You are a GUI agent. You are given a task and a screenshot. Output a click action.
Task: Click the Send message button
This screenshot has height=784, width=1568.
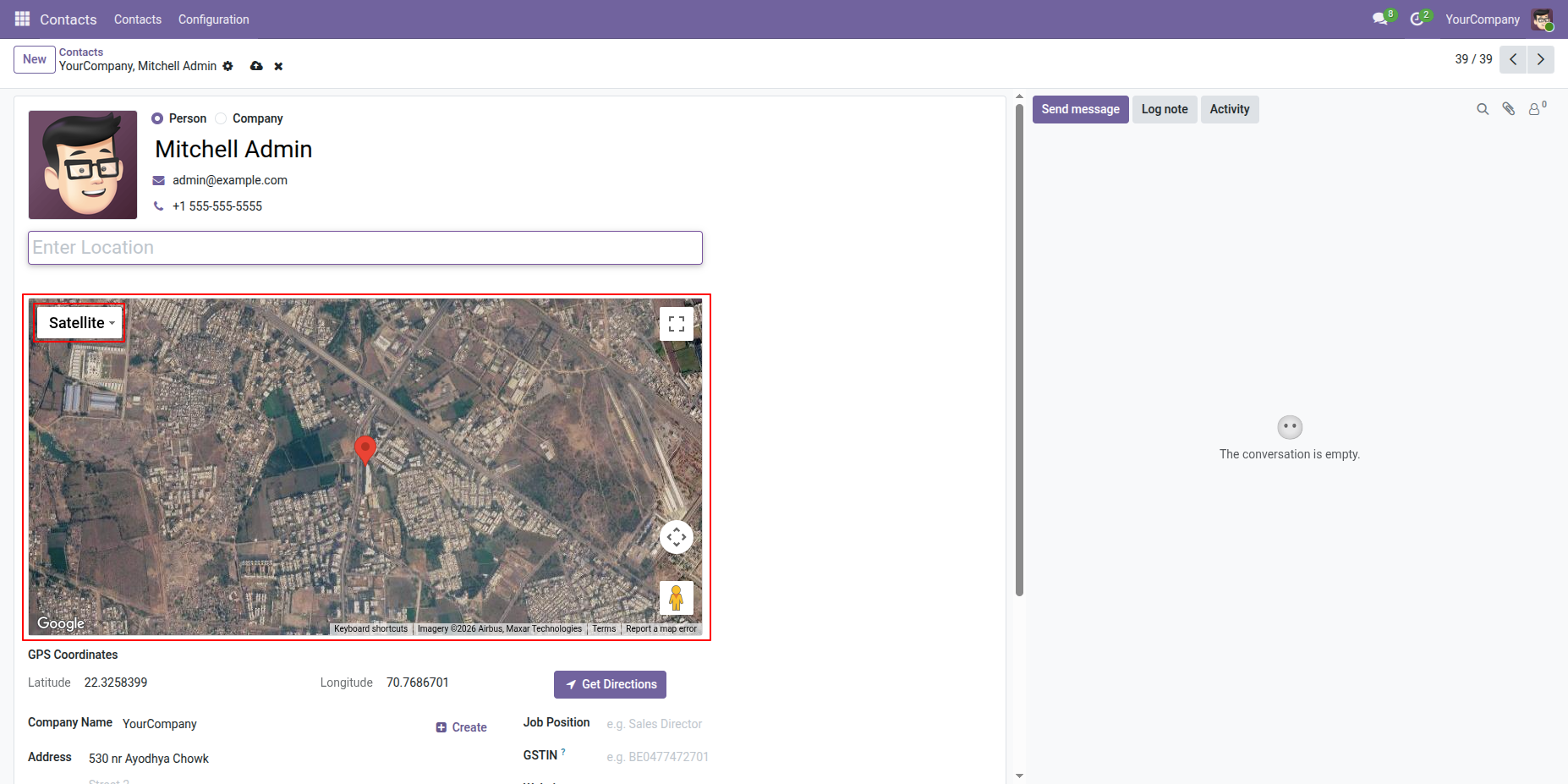coord(1080,109)
